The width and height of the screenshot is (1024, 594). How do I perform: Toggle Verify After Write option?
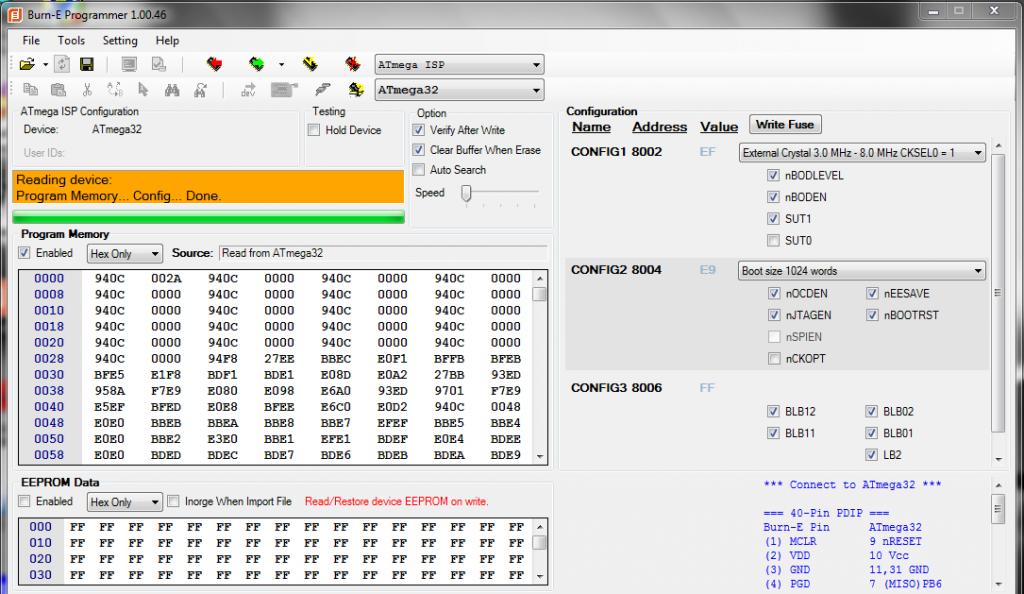[x=419, y=130]
